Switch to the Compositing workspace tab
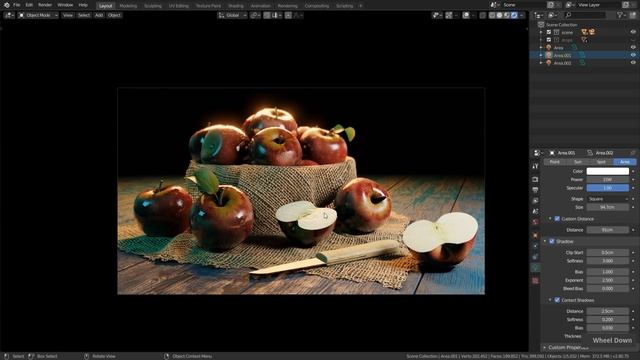Viewport: 640px width, 360px height. [x=317, y=6]
